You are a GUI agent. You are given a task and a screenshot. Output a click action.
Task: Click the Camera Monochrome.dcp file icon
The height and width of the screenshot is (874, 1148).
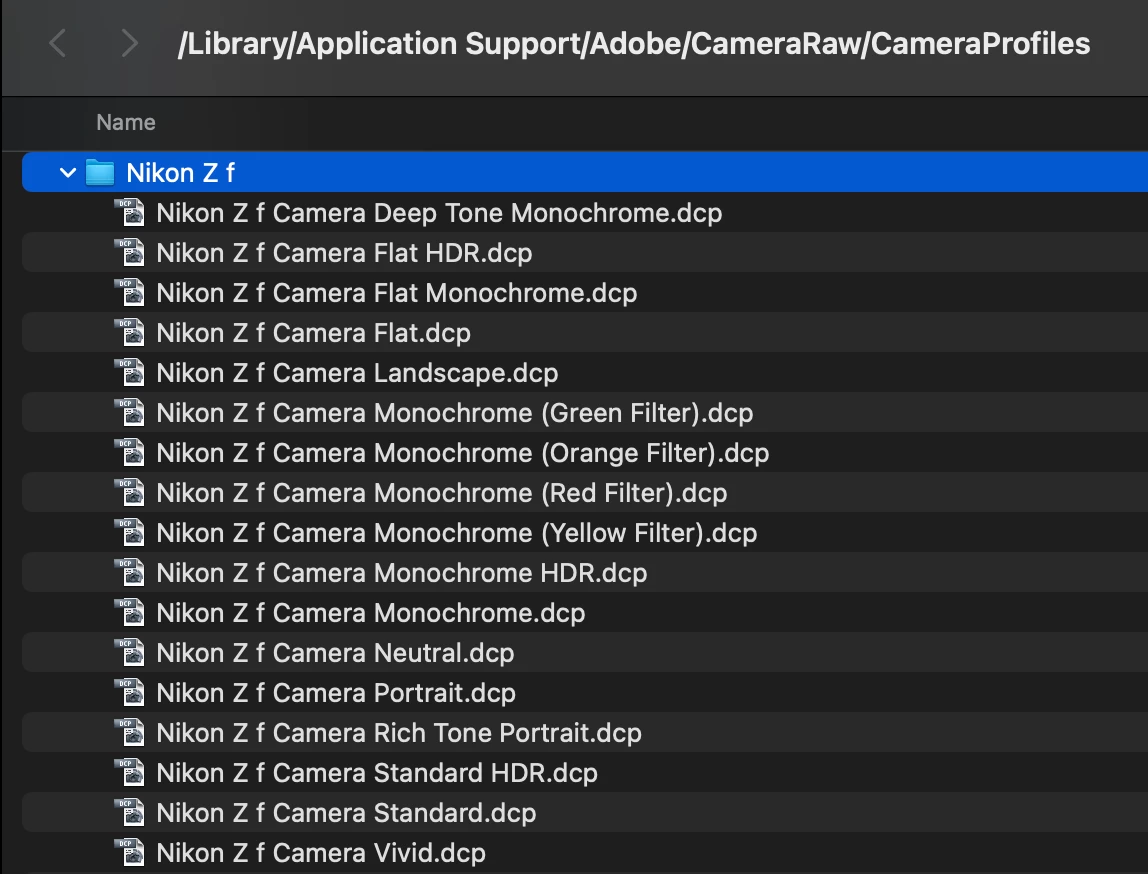130,613
